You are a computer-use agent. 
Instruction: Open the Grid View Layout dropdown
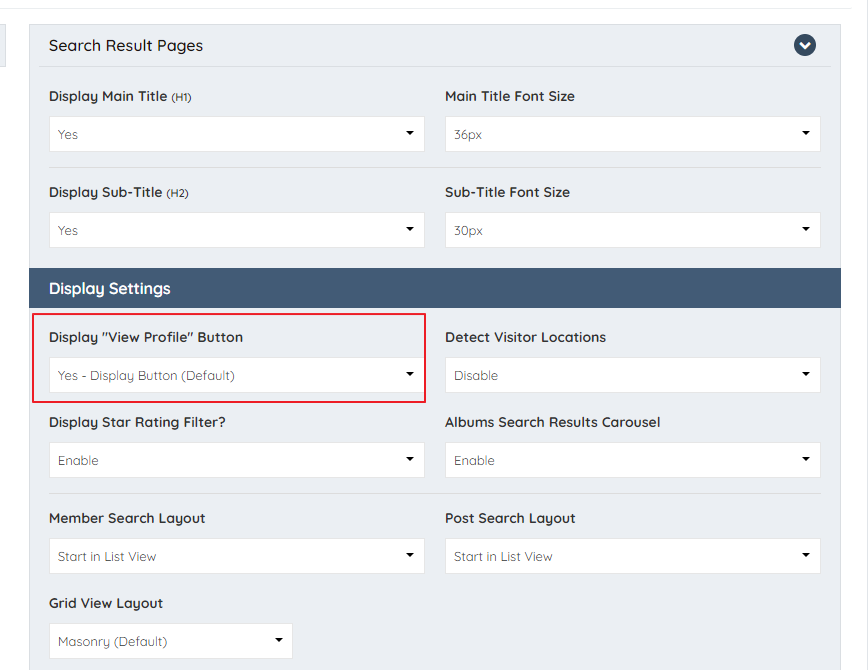click(170, 641)
